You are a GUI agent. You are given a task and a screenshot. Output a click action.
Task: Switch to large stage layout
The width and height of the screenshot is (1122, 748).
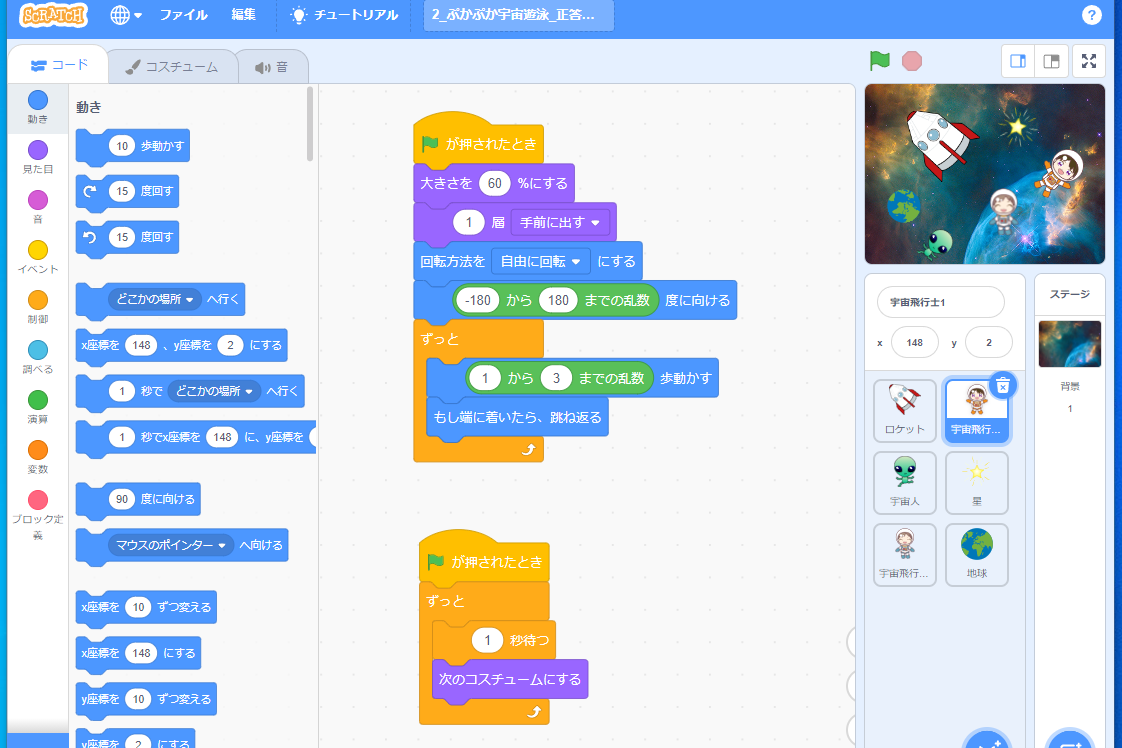pos(1051,61)
